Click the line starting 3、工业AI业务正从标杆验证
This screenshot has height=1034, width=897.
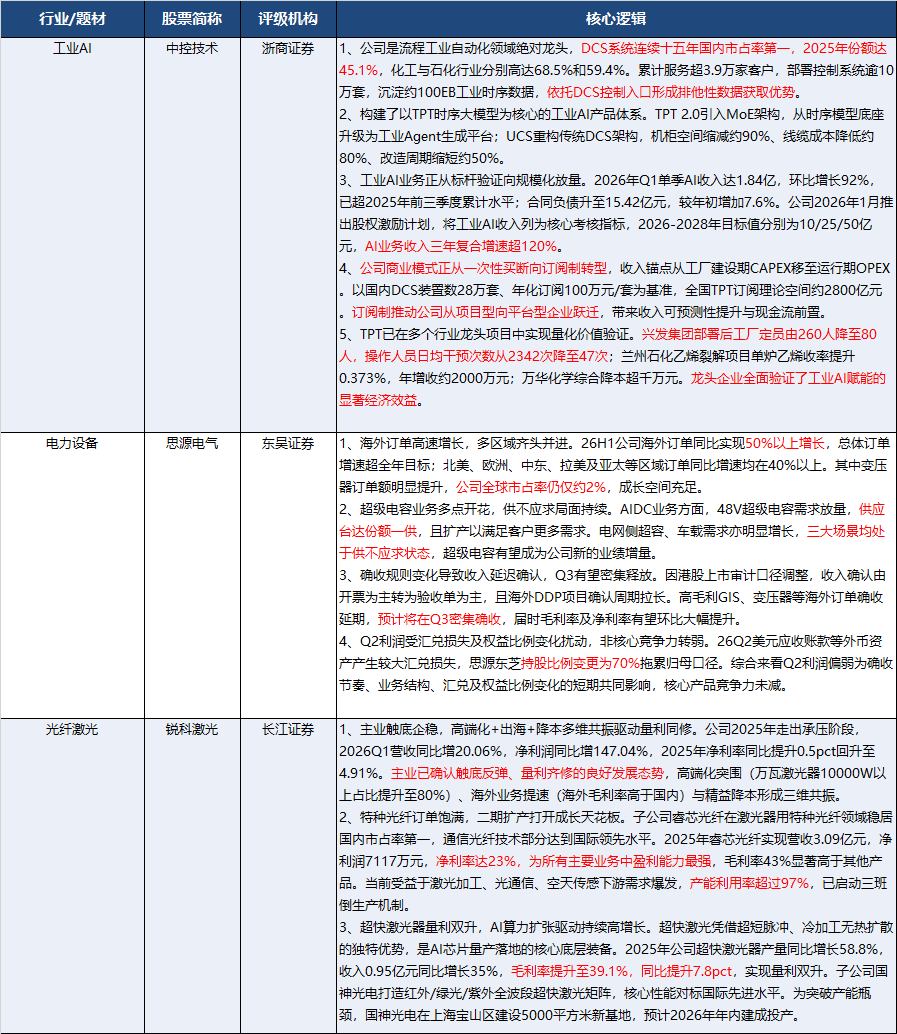click(607, 180)
